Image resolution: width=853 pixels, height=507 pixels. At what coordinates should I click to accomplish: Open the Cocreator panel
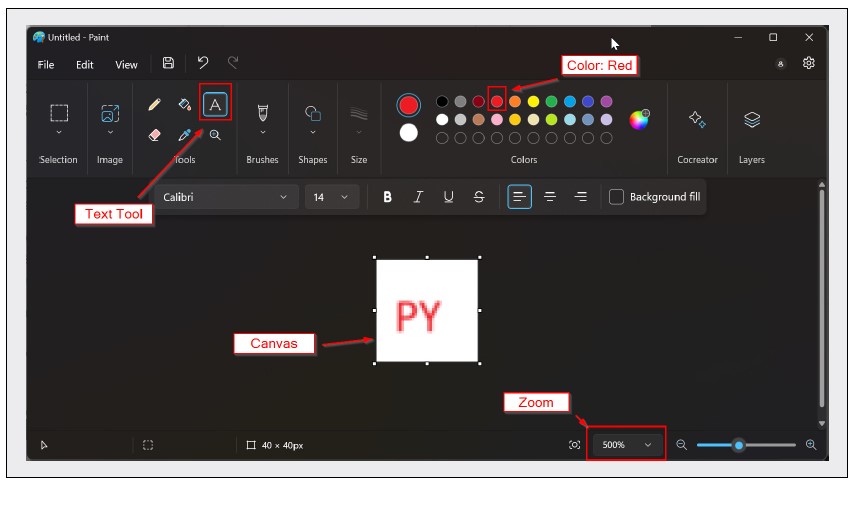coord(697,120)
